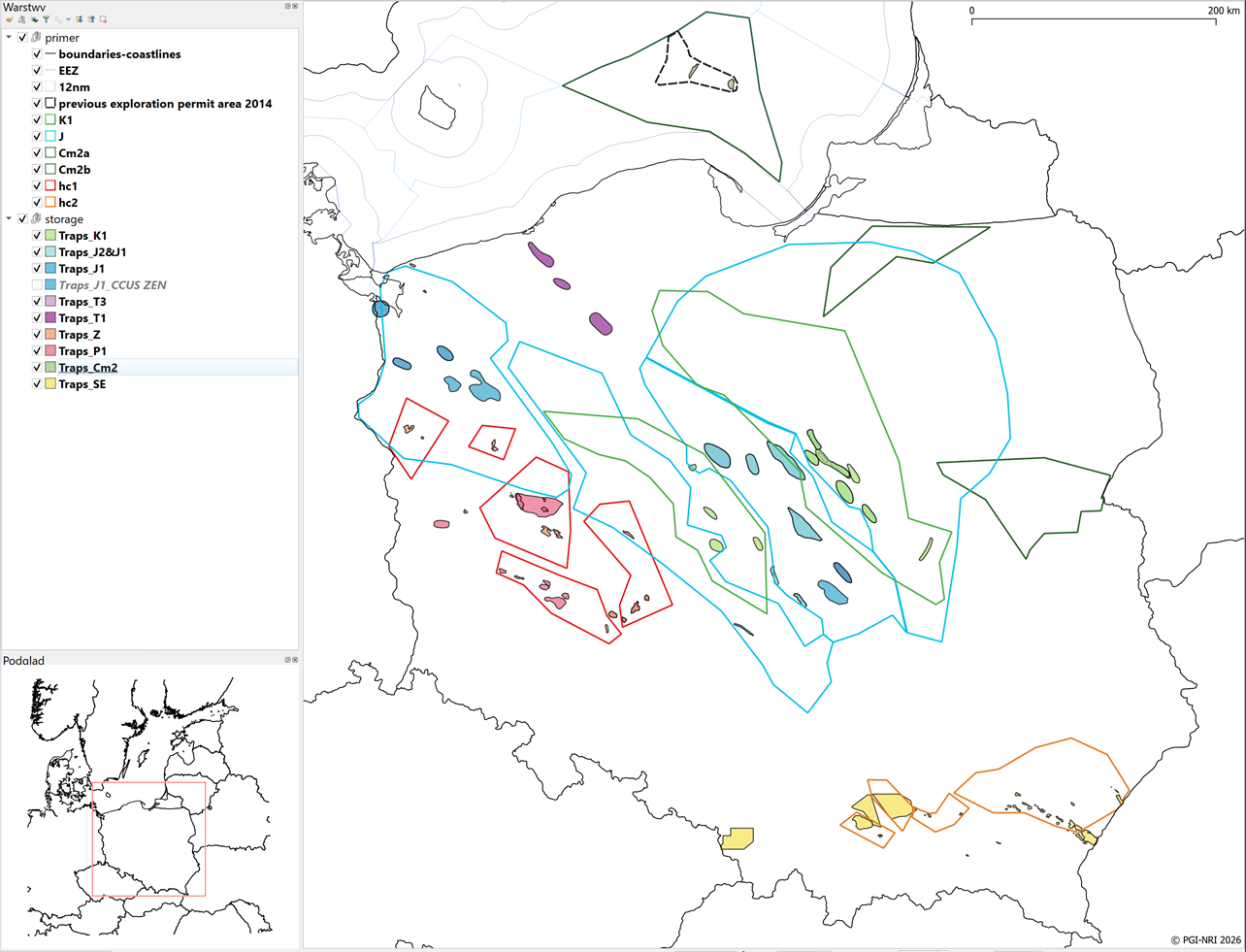Select the K1 layer name
Image resolution: width=1246 pixels, height=952 pixels.
65,120
